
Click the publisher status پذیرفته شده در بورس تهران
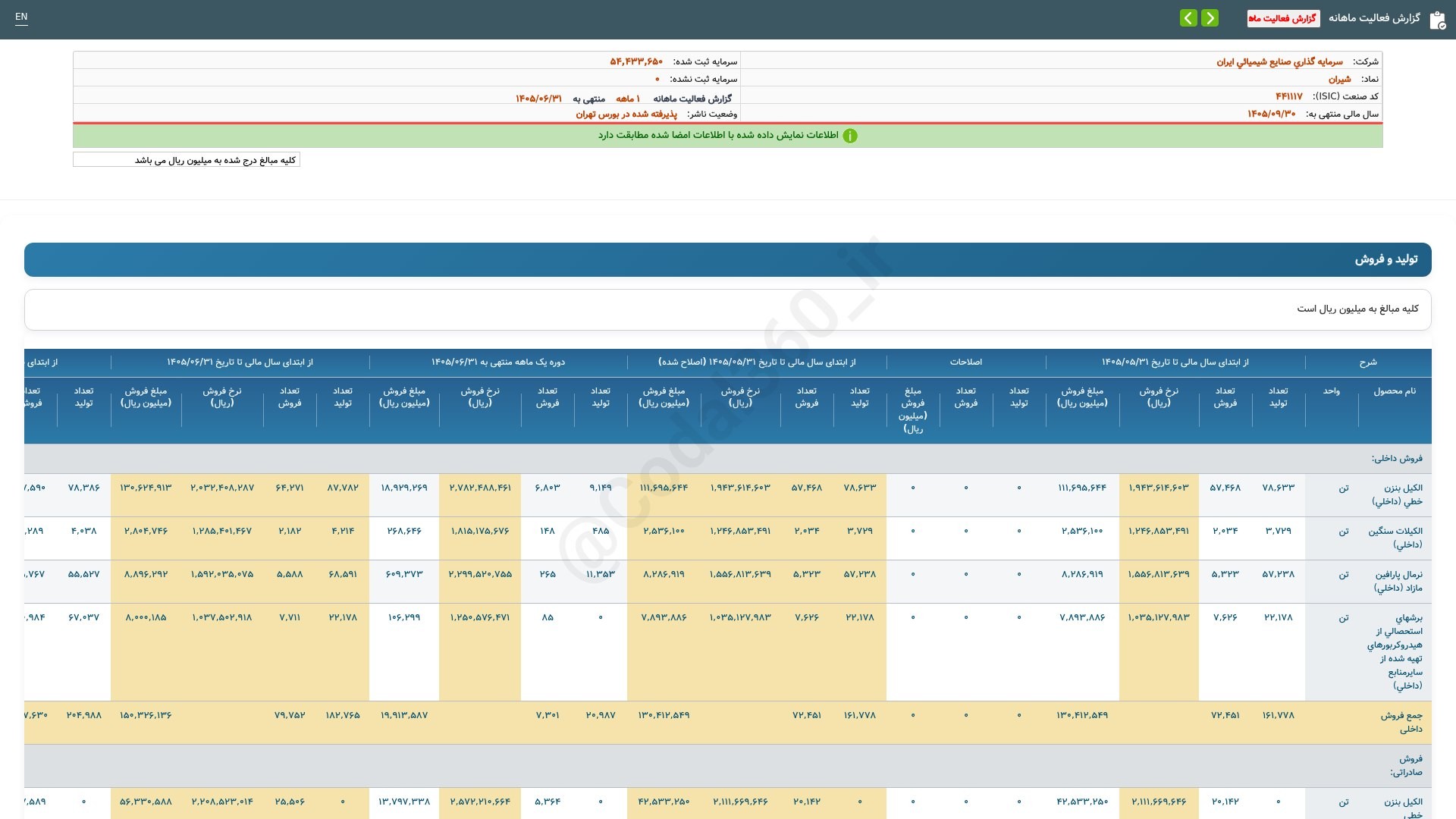tap(626, 114)
